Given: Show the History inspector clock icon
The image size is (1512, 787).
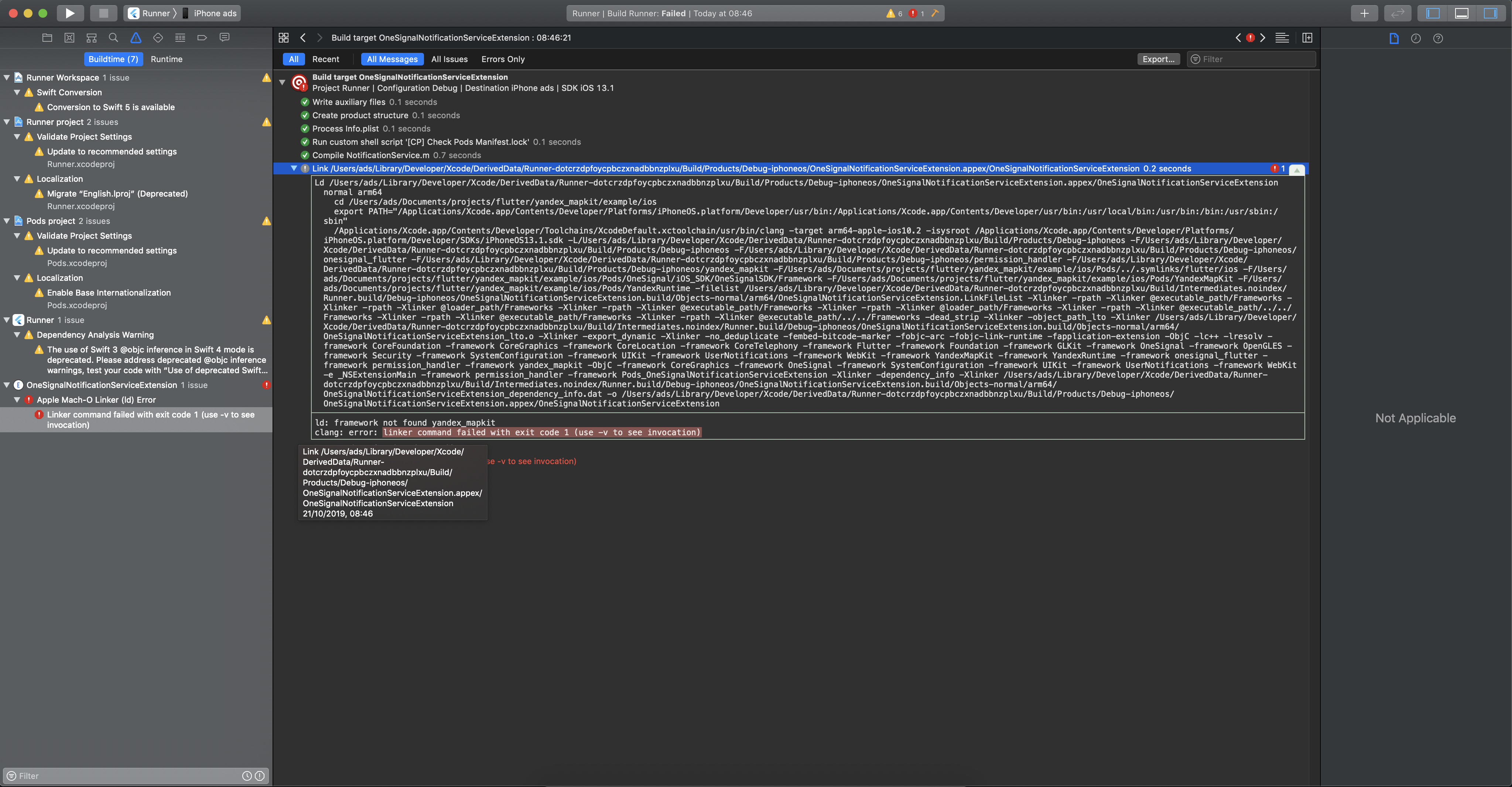Looking at the screenshot, I should click(x=1416, y=38).
